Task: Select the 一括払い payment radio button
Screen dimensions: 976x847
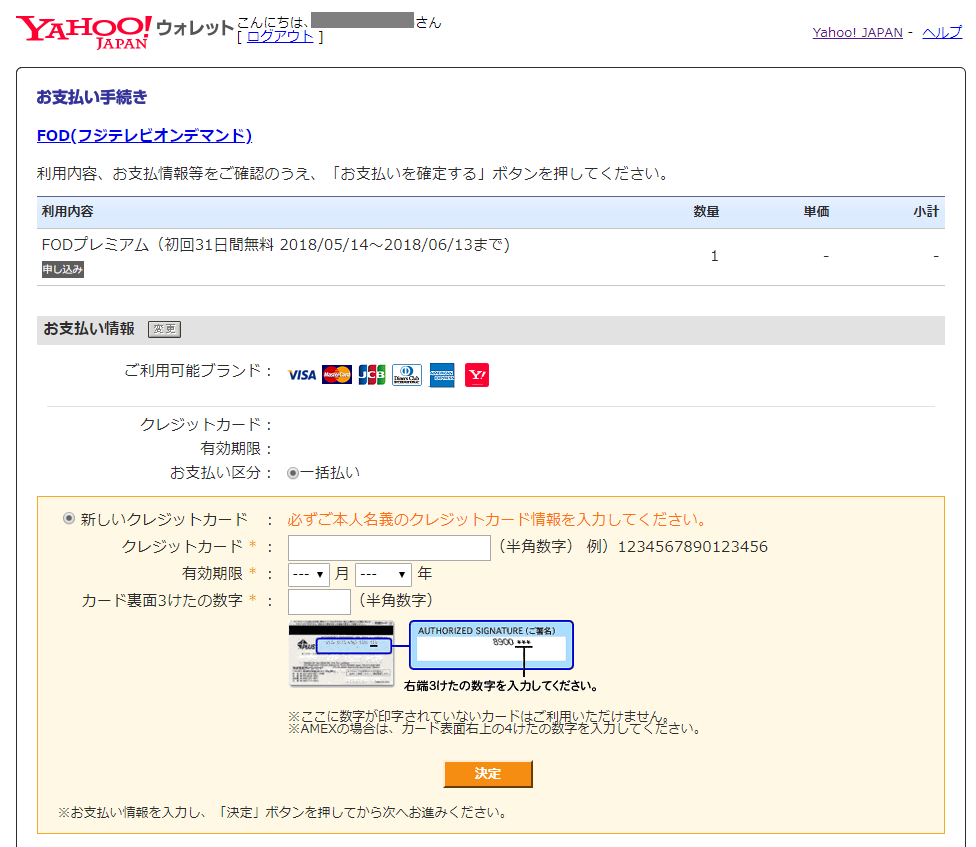Action: (293, 473)
